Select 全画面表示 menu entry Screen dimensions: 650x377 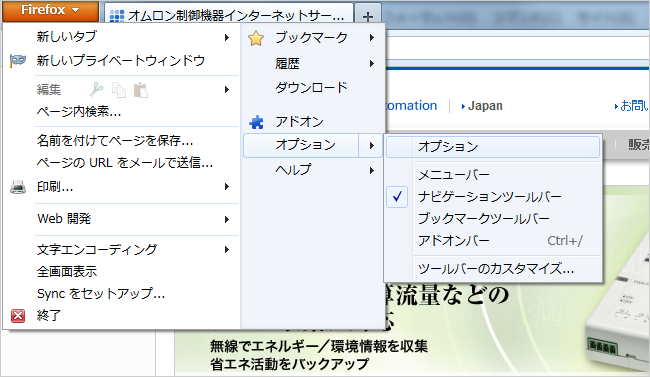click(x=67, y=272)
